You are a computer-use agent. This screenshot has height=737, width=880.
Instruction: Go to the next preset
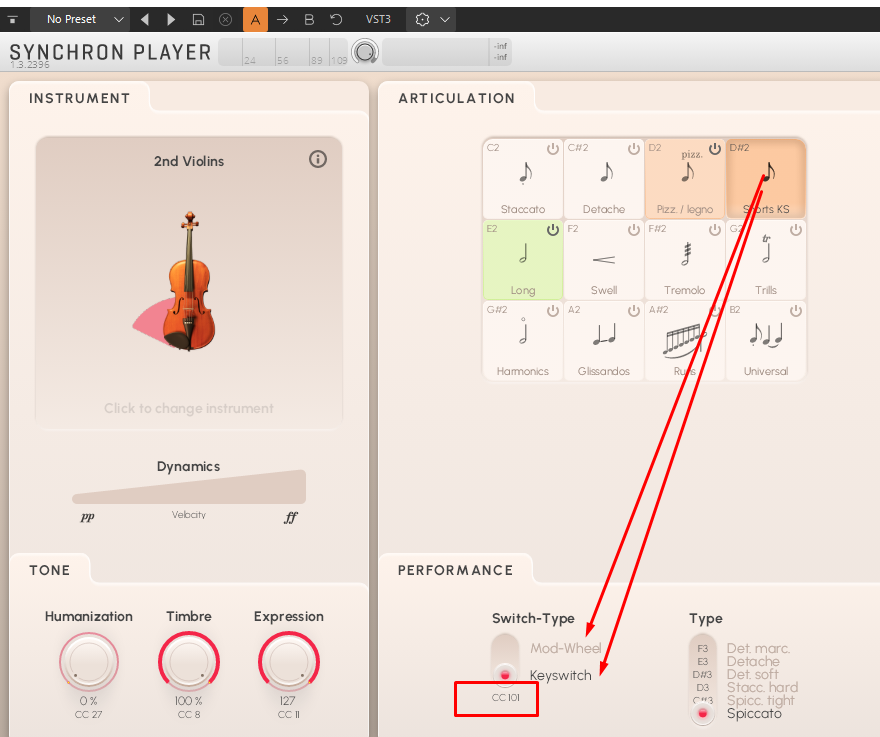click(171, 20)
